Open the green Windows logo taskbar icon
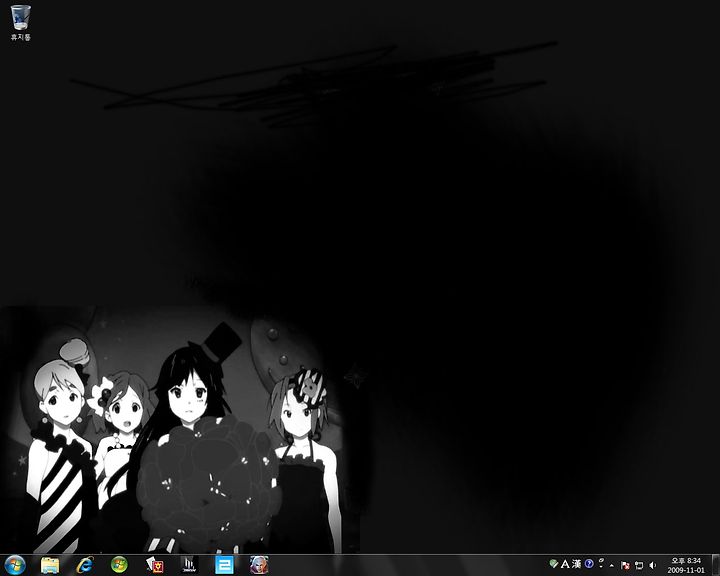Image resolution: width=720 pixels, height=576 pixels. tap(119, 565)
